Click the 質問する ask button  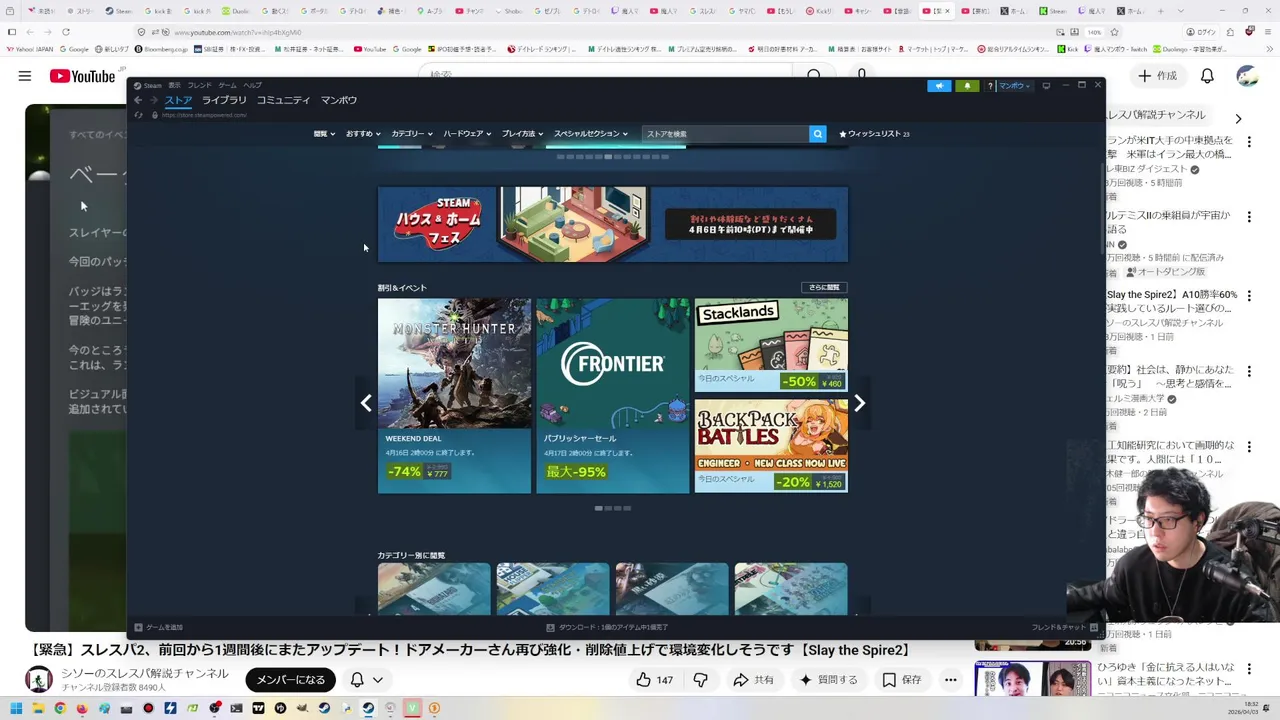coord(828,680)
